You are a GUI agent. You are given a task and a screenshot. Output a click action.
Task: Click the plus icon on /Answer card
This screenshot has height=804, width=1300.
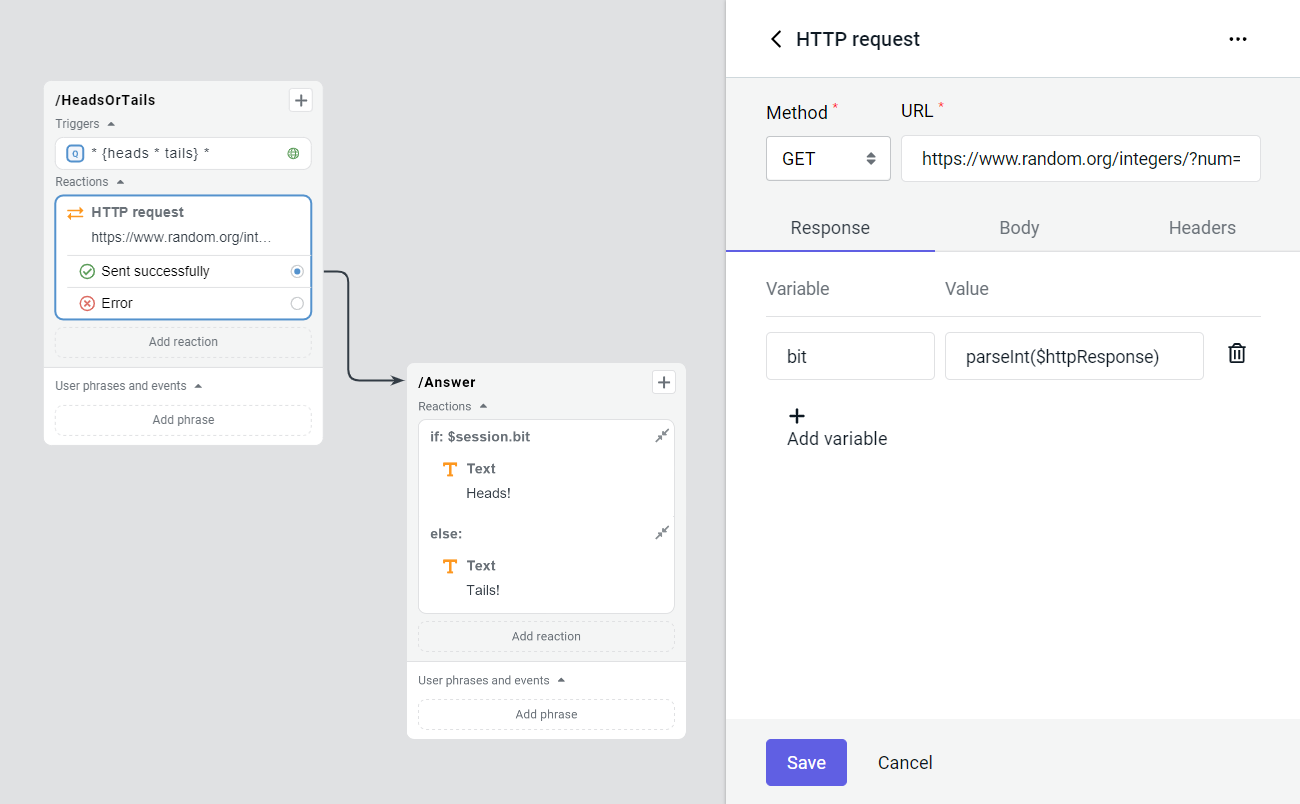[663, 382]
